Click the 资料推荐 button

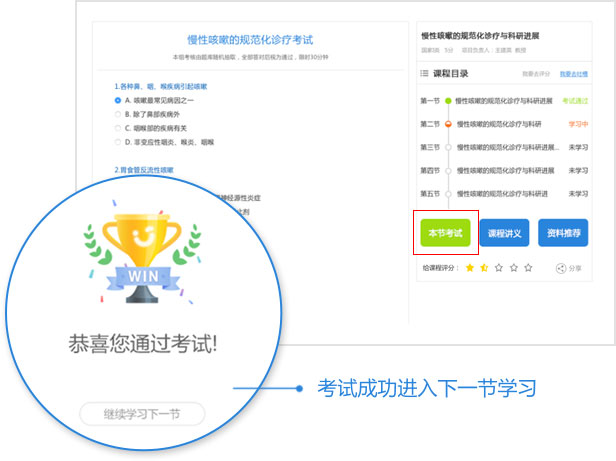pos(562,233)
